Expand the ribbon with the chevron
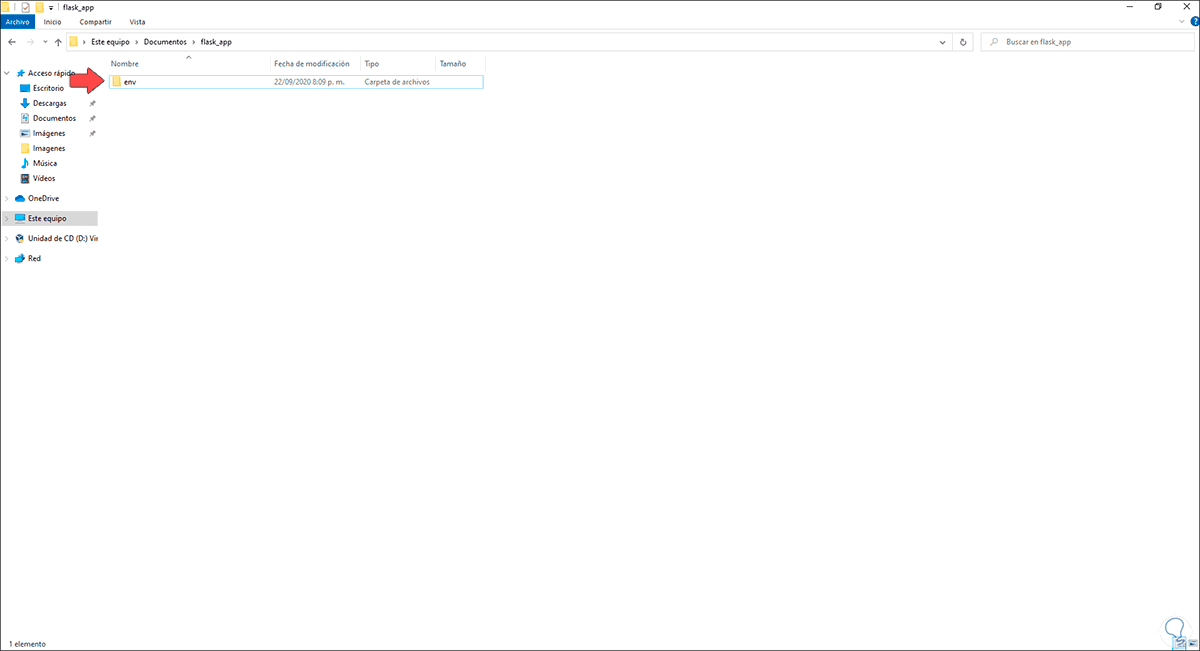Screen dimensions: 1200x651 point(1180,21)
